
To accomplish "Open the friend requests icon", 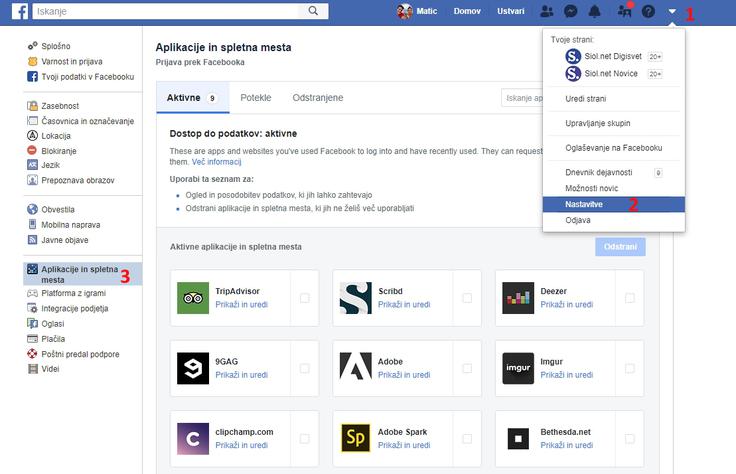I will (546, 11).
